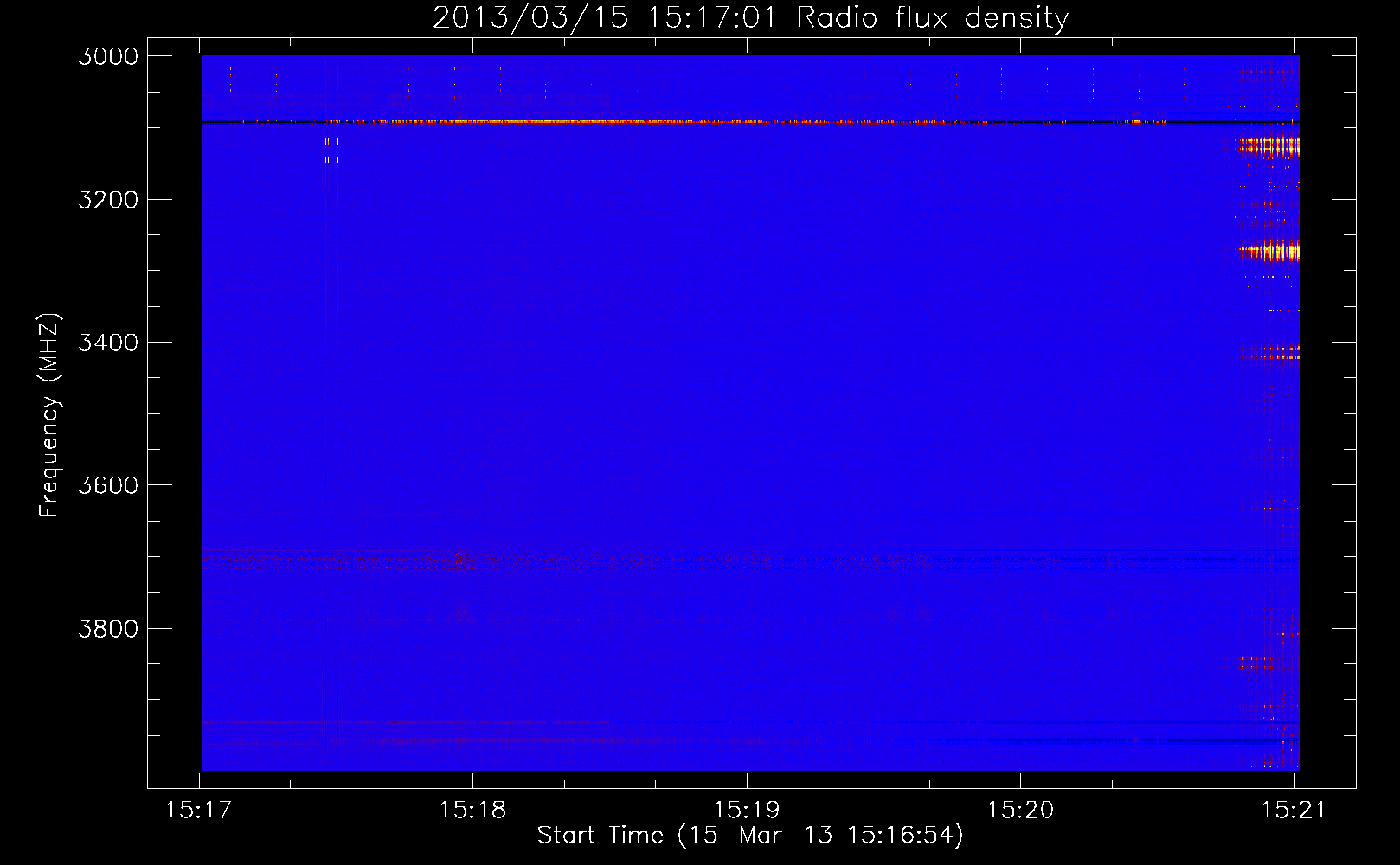
Task: Click the 'Frequency (MHZ)' axis label
Action: [50, 415]
